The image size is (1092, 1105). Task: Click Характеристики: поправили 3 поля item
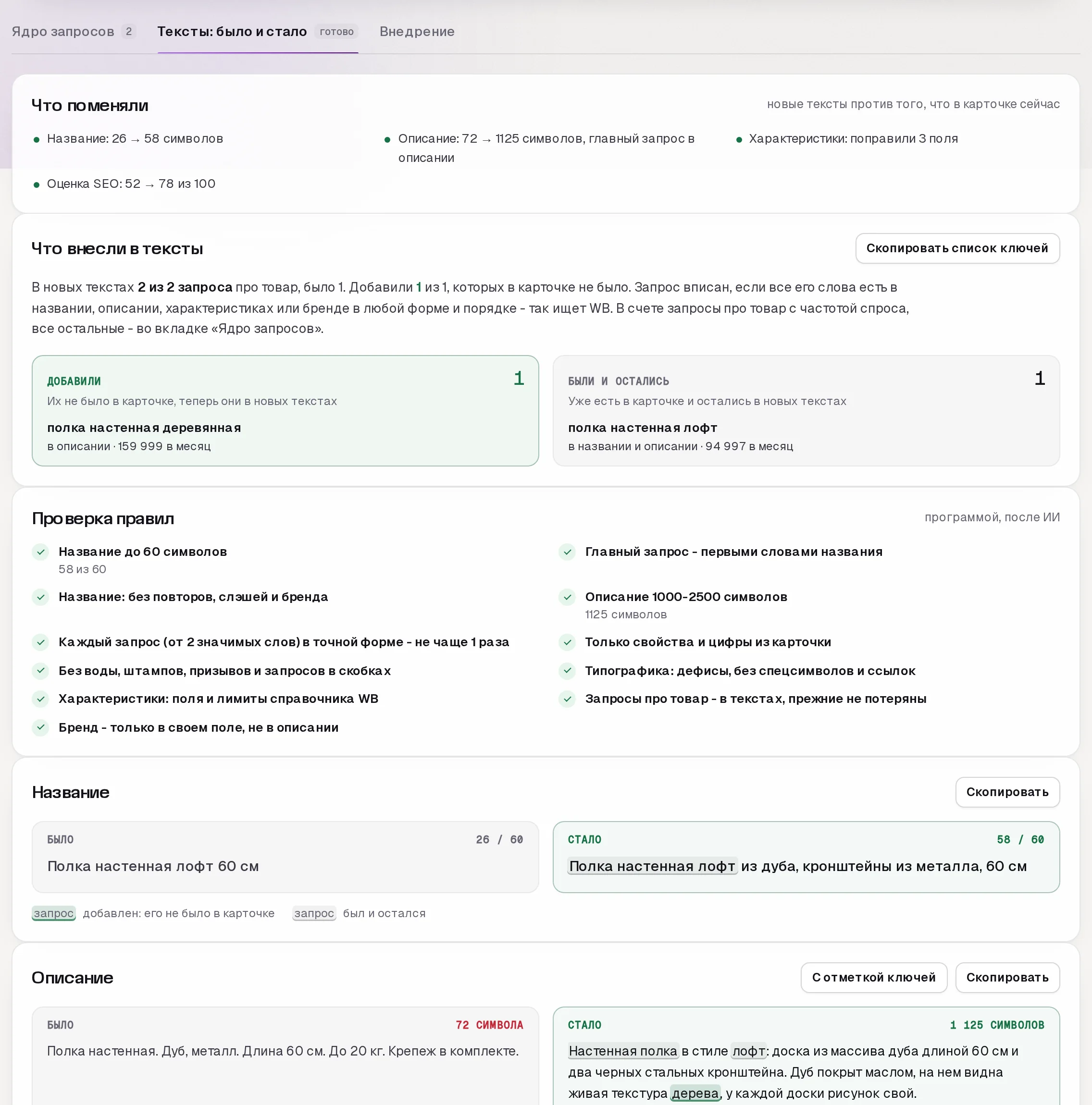(x=853, y=138)
